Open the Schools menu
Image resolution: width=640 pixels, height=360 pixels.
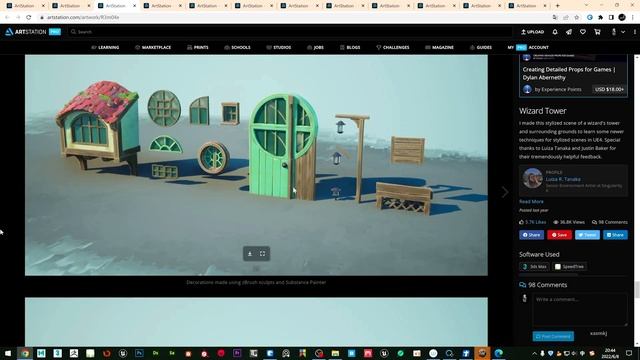point(237,47)
